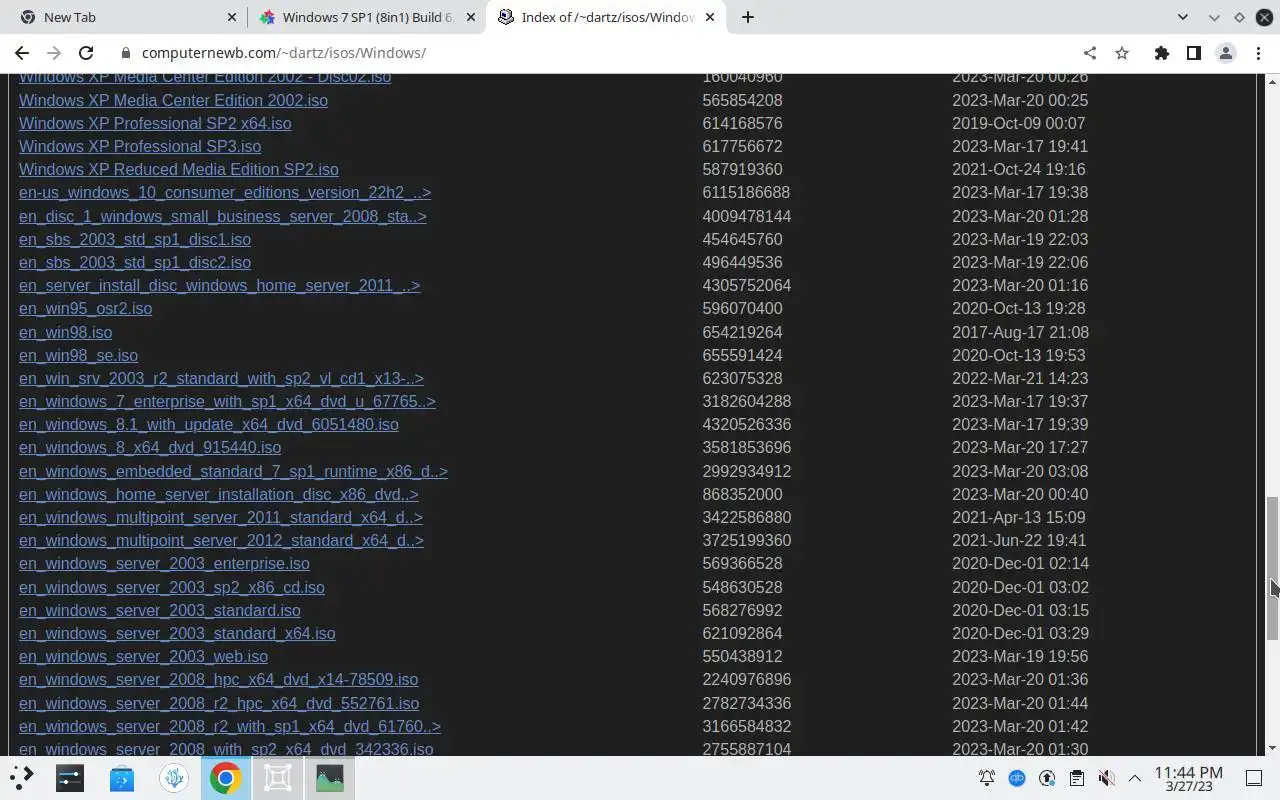
Task: Toggle the Chrome side panel
Action: (1193, 53)
